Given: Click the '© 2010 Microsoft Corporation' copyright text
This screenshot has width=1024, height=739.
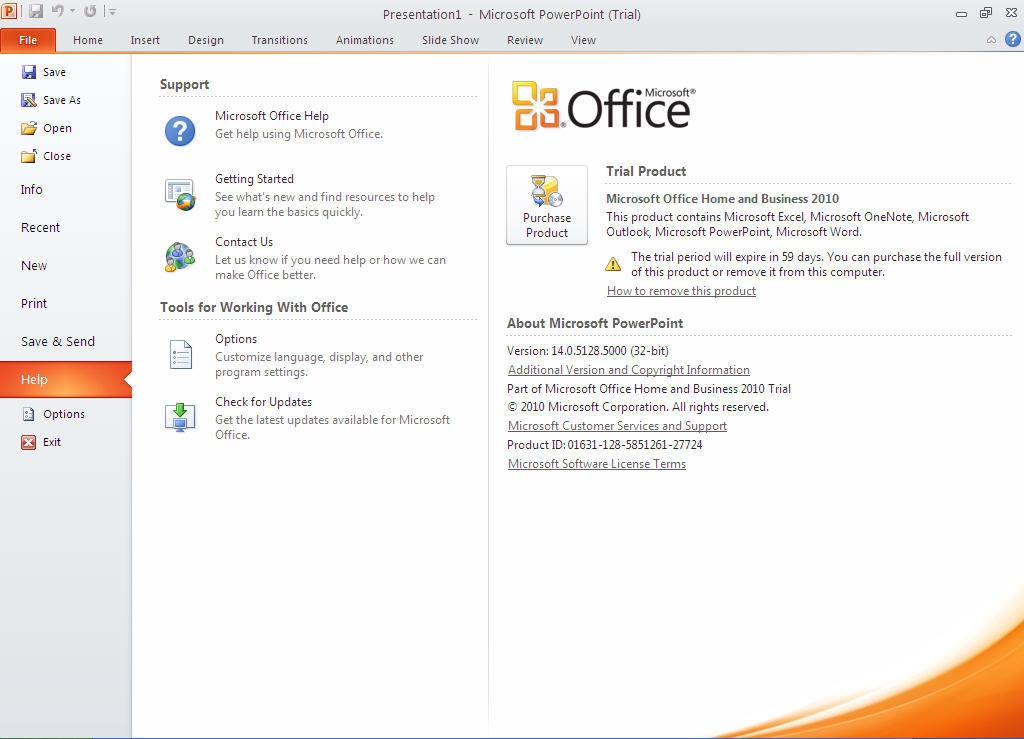Looking at the screenshot, I should (x=638, y=407).
